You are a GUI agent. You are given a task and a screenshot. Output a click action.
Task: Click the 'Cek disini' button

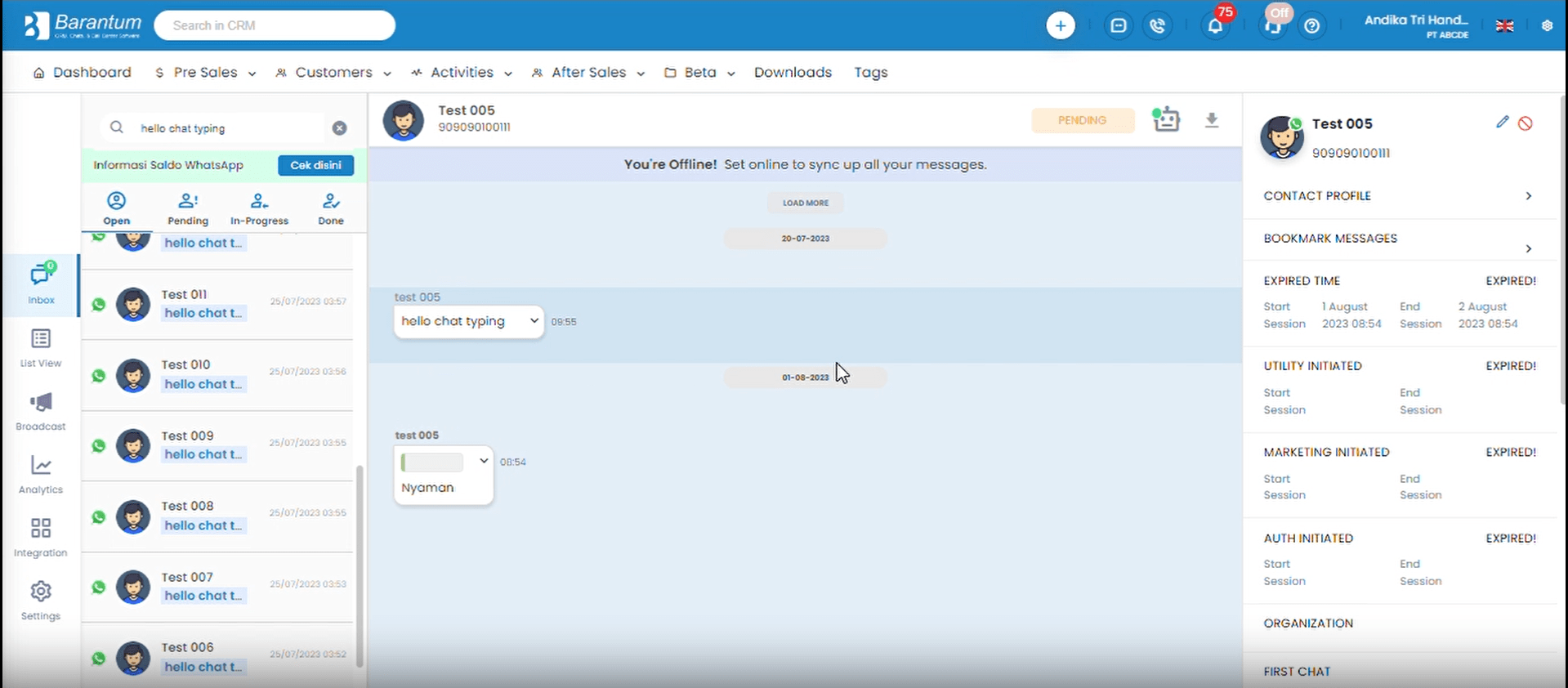[x=315, y=165]
